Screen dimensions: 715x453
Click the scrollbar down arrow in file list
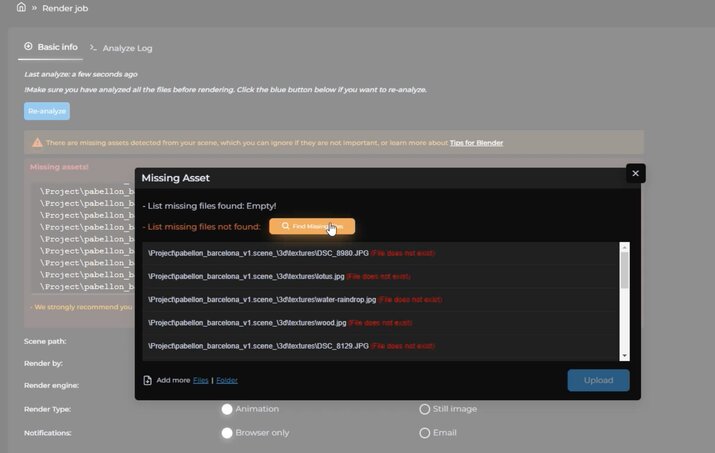point(625,355)
